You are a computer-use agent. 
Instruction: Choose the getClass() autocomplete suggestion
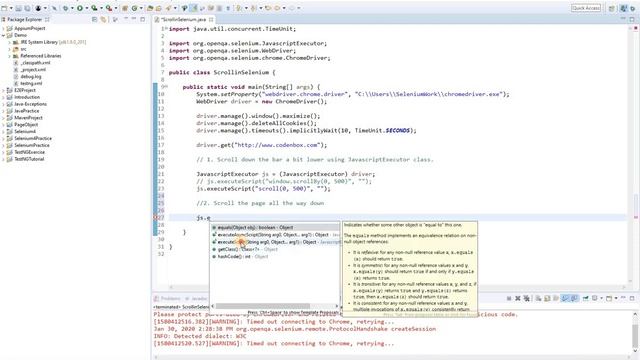click(x=275, y=249)
